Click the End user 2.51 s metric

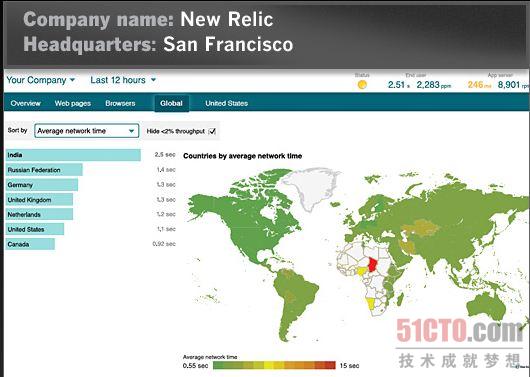399,85
